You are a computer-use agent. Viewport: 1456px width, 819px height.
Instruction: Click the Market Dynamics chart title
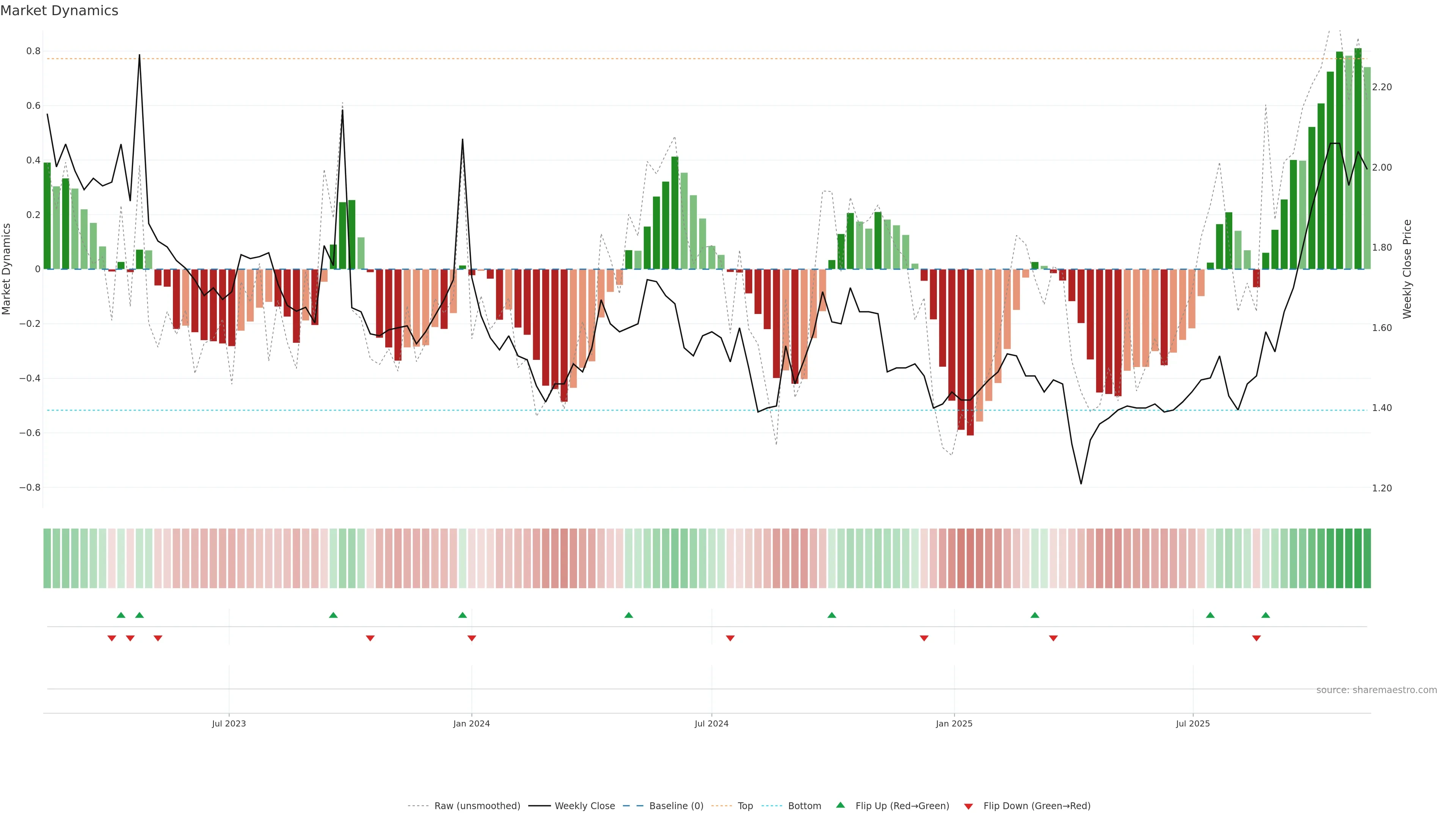point(60,11)
